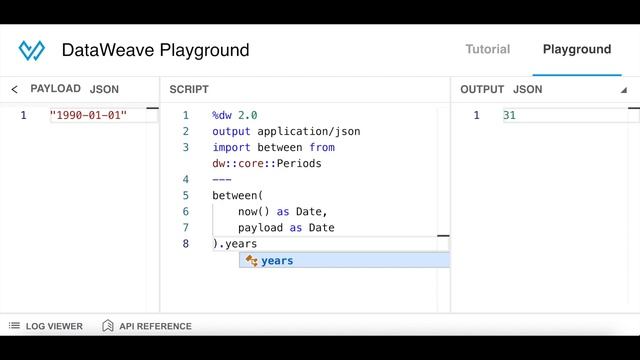Click the now() as Date line
Image resolution: width=640 pixels, height=360 pixels.
pyautogui.click(x=282, y=211)
